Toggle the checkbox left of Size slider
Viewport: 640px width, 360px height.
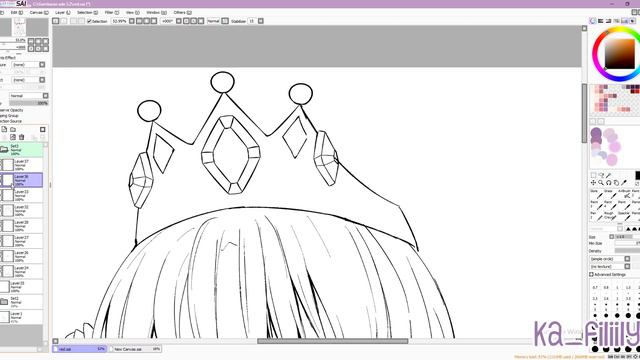[611, 237]
